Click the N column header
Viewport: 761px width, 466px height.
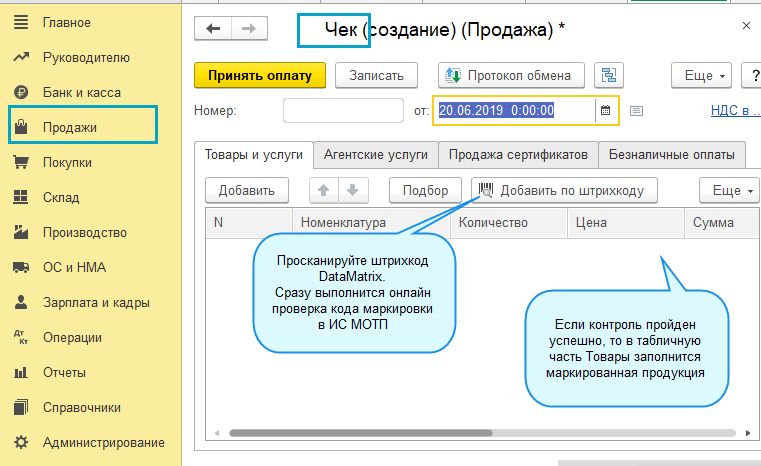point(248,222)
